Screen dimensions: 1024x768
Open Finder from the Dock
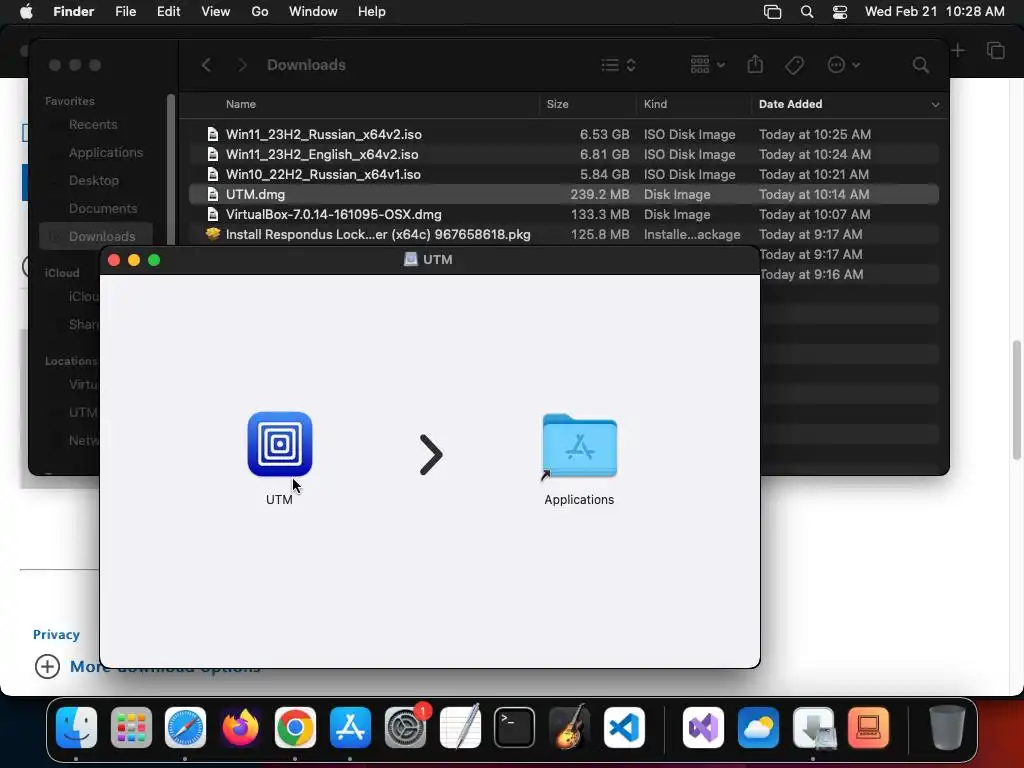[x=76, y=728]
